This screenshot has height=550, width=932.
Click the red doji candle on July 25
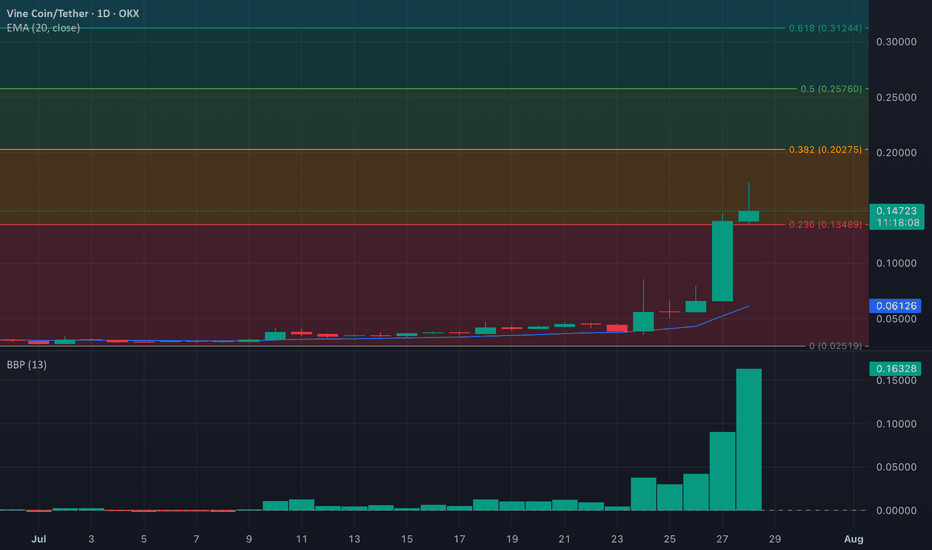coord(669,310)
